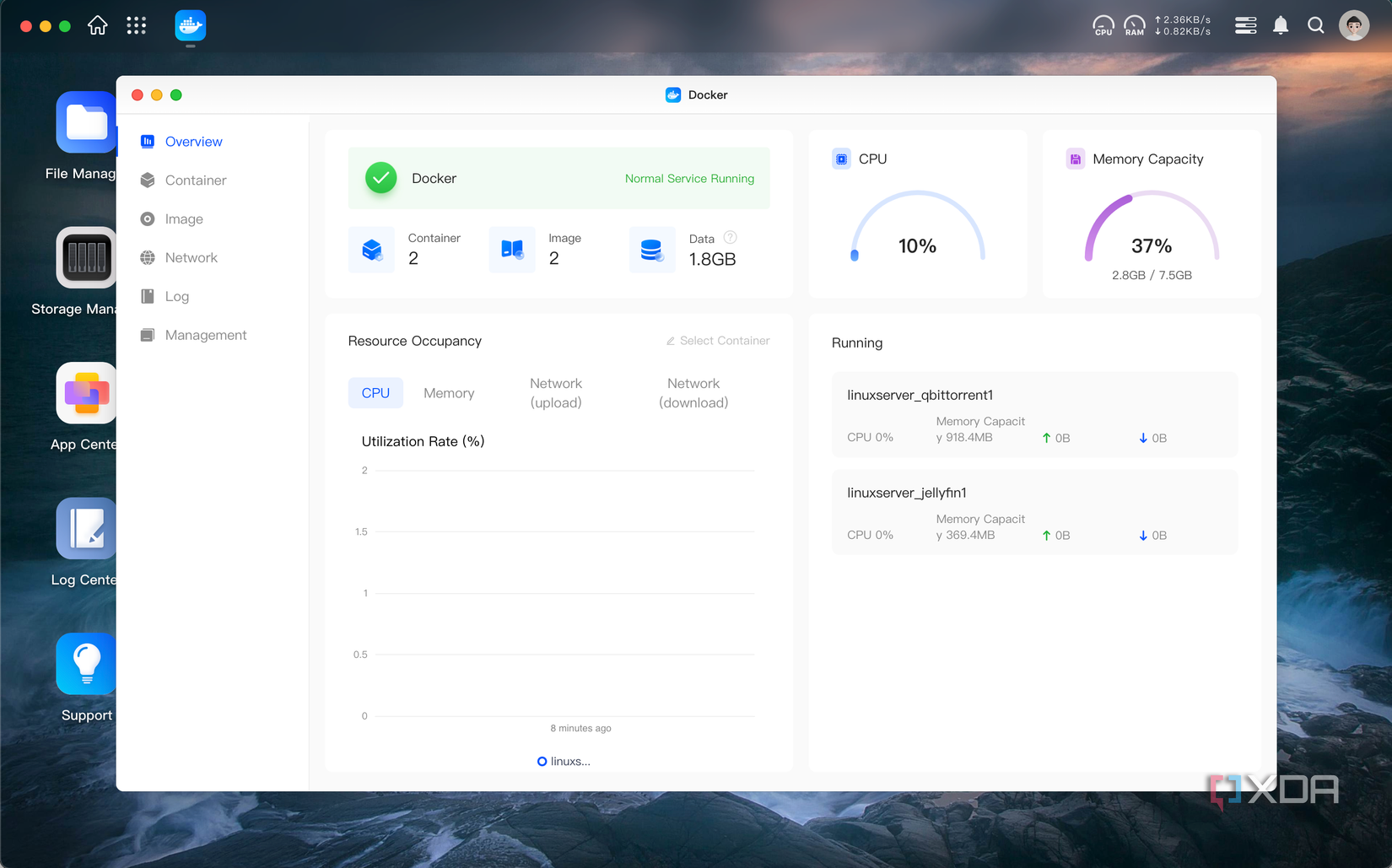Click the Docker icon in the top bar
The width and height of the screenshot is (1392, 868).
pos(191,25)
